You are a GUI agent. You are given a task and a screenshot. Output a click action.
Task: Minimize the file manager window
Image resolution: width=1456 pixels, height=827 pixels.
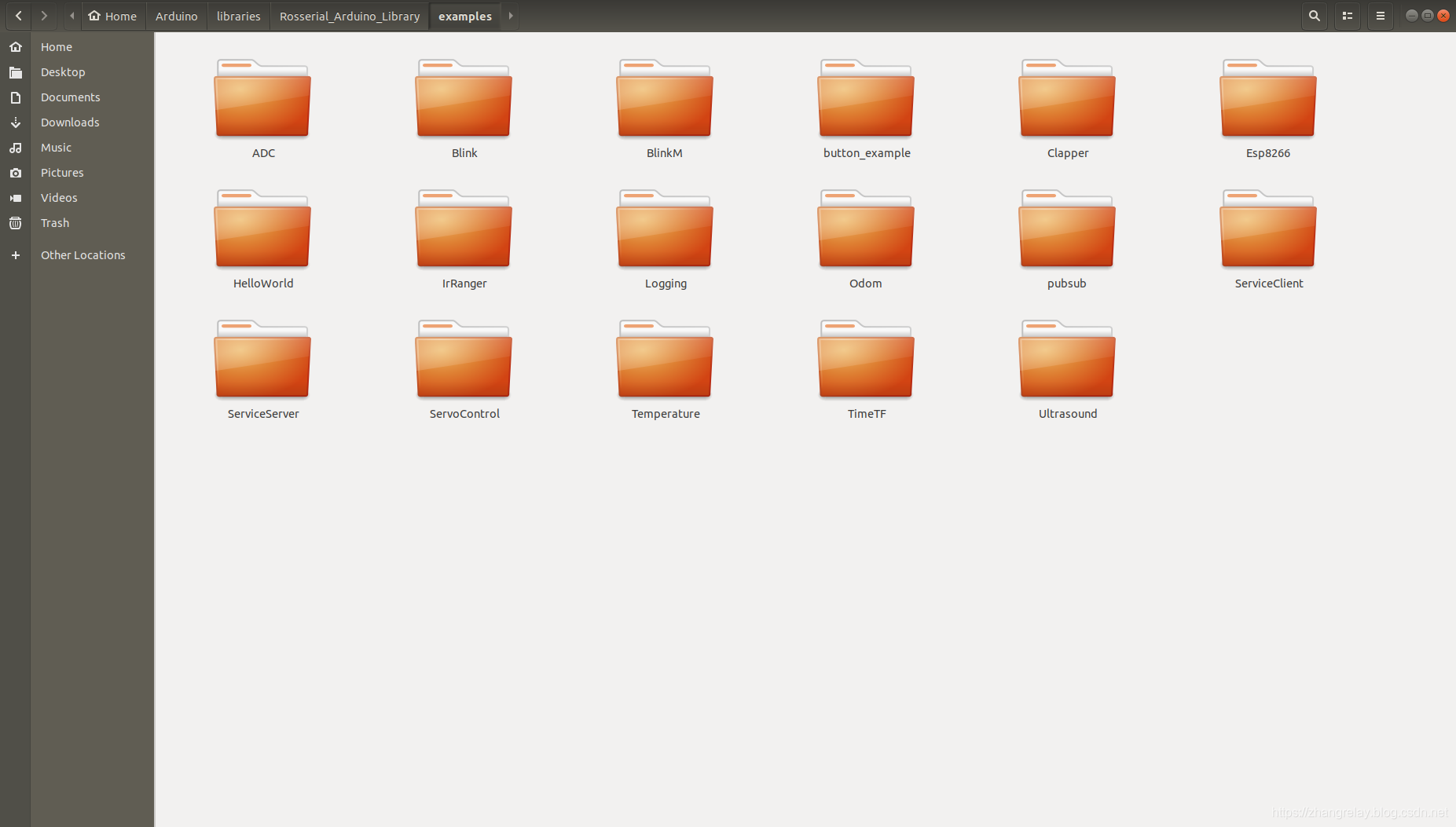pyautogui.click(x=1411, y=16)
